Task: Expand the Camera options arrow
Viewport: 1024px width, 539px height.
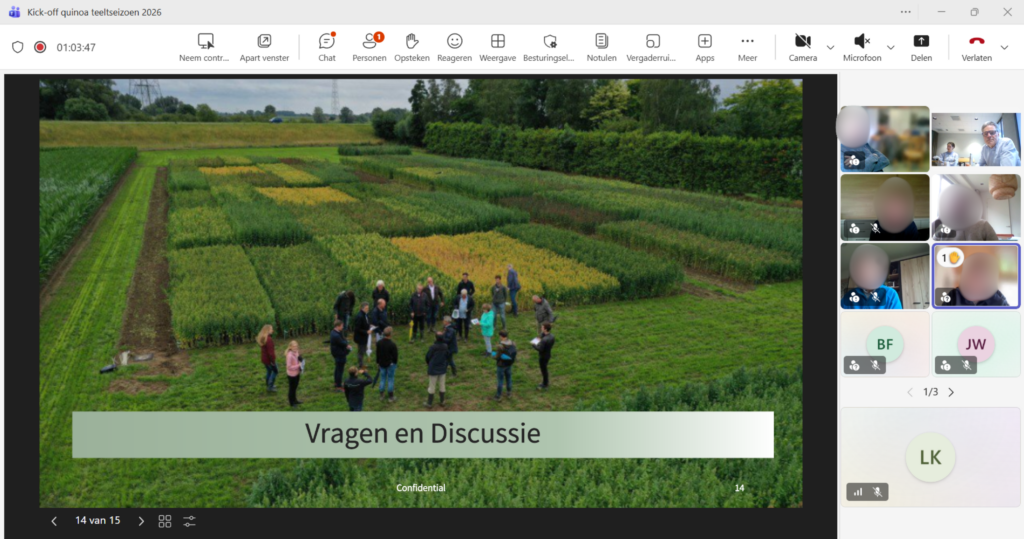Action: tap(830, 48)
